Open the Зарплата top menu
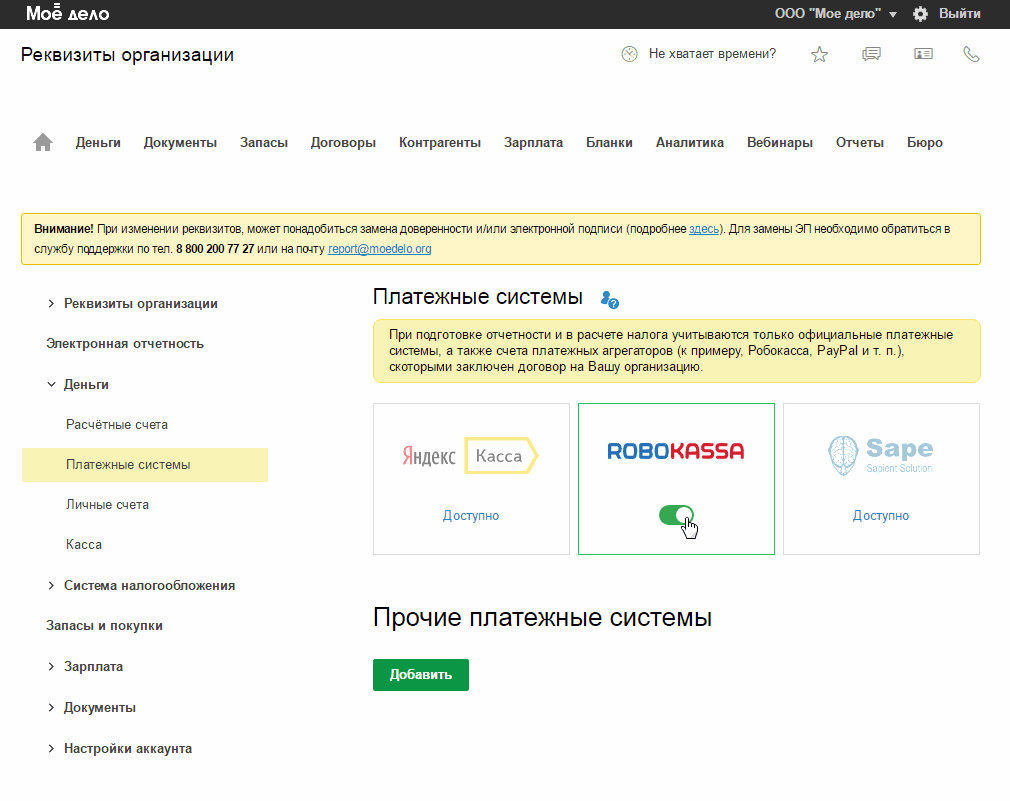This screenshot has height=801, width=1010. click(x=533, y=143)
